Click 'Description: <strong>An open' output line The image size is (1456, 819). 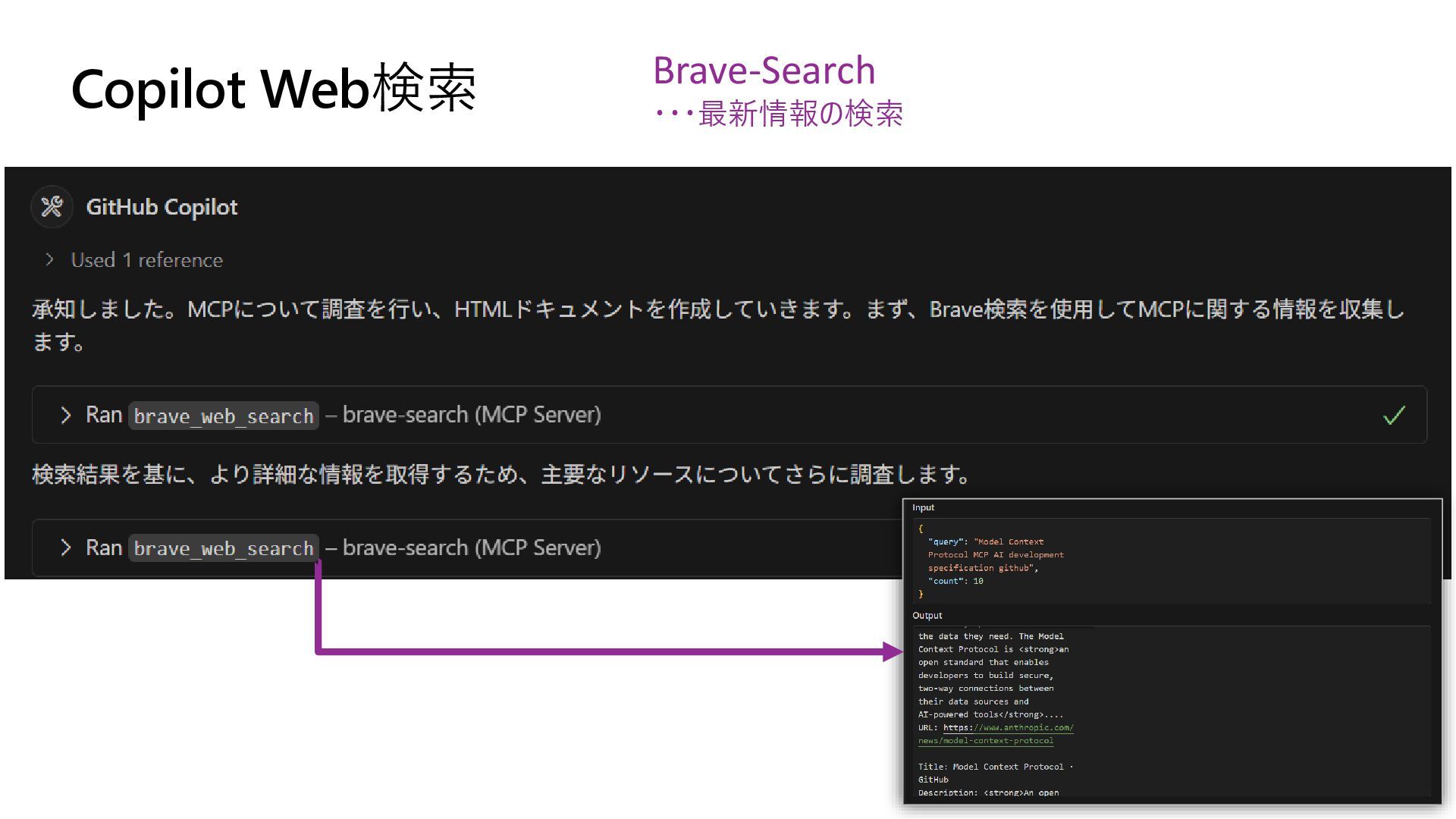click(x=988, y=792)
